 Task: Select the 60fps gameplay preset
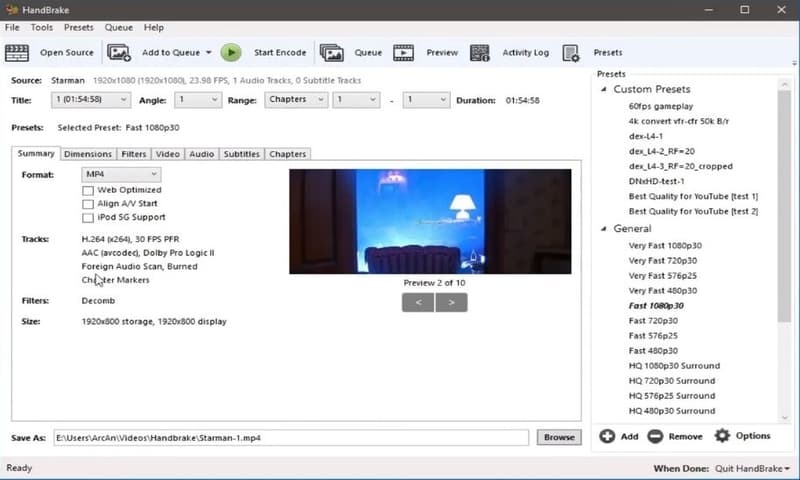click(661, 106)
